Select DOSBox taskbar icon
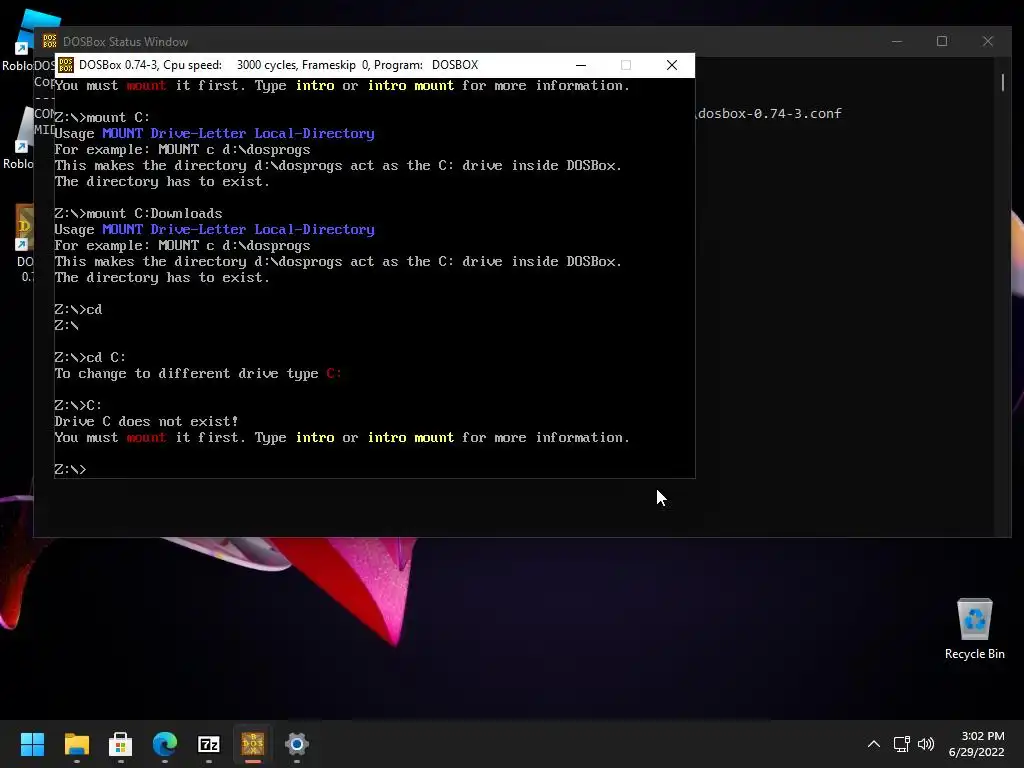The image size is (1024, 768). click(x=253, y=743)
